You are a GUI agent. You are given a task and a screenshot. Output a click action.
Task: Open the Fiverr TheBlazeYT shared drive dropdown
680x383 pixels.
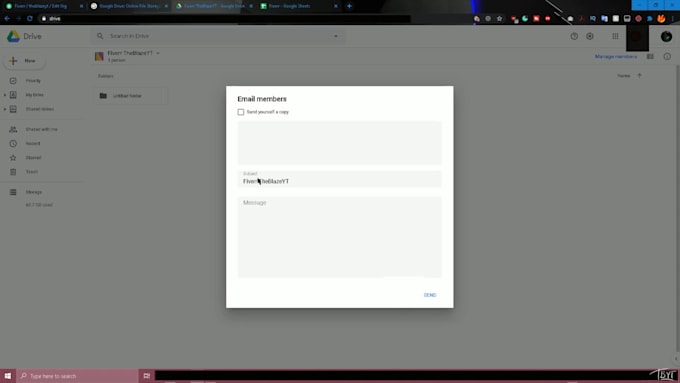(158, 53)
